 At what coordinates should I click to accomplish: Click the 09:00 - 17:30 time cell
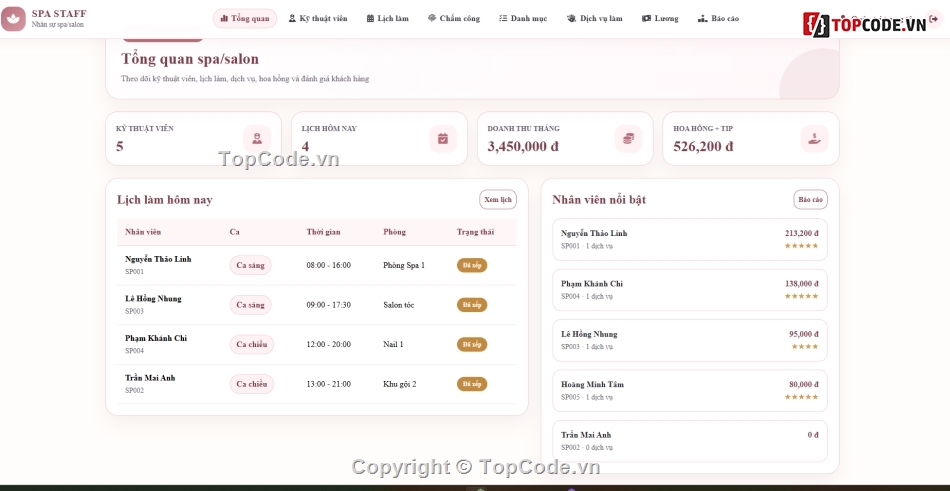tap(328, 305)
